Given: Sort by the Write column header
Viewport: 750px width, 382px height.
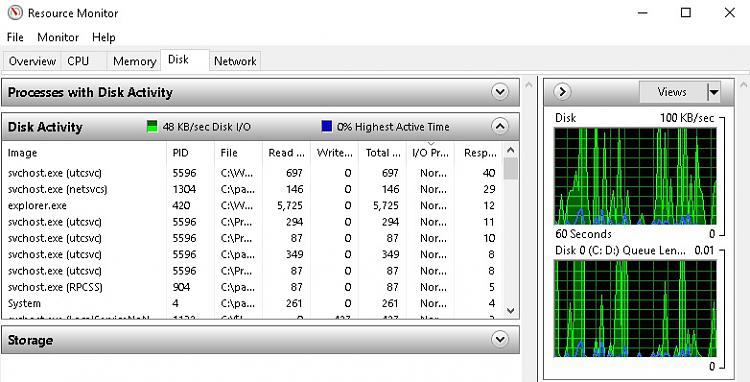Looking at the screenshot, I should (x=334, y=153).
